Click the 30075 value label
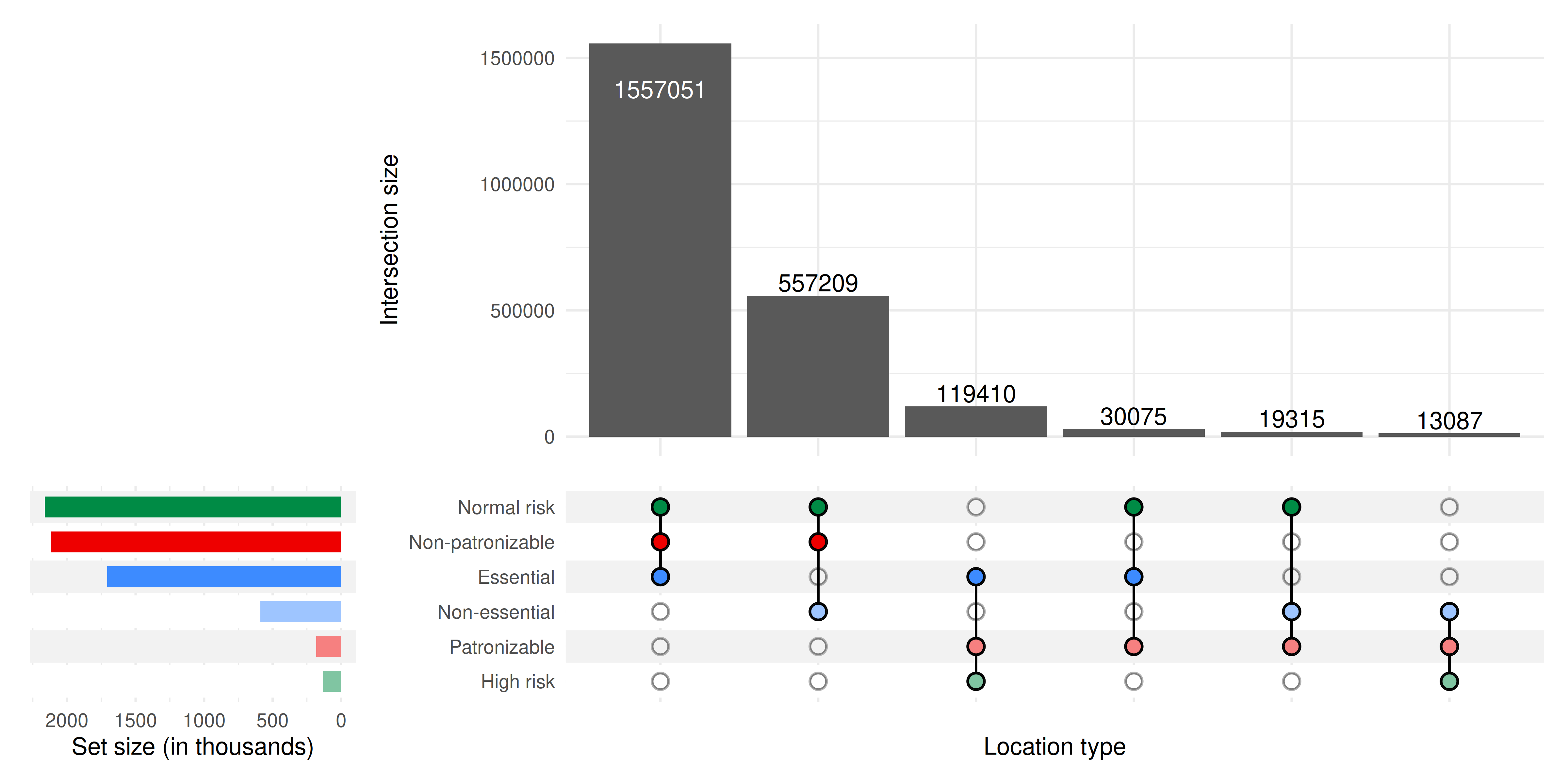 point(1134,417)
